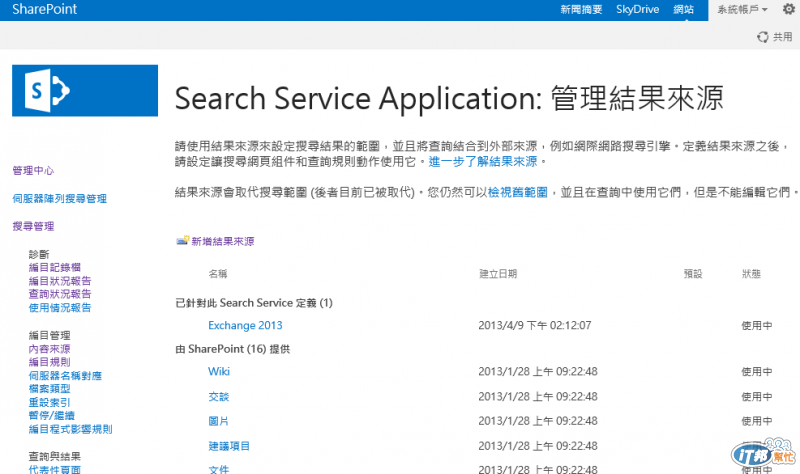Open the Wiki result source
Image resolution: width=800 pixels, height=474 pixels.
(219, 371)
